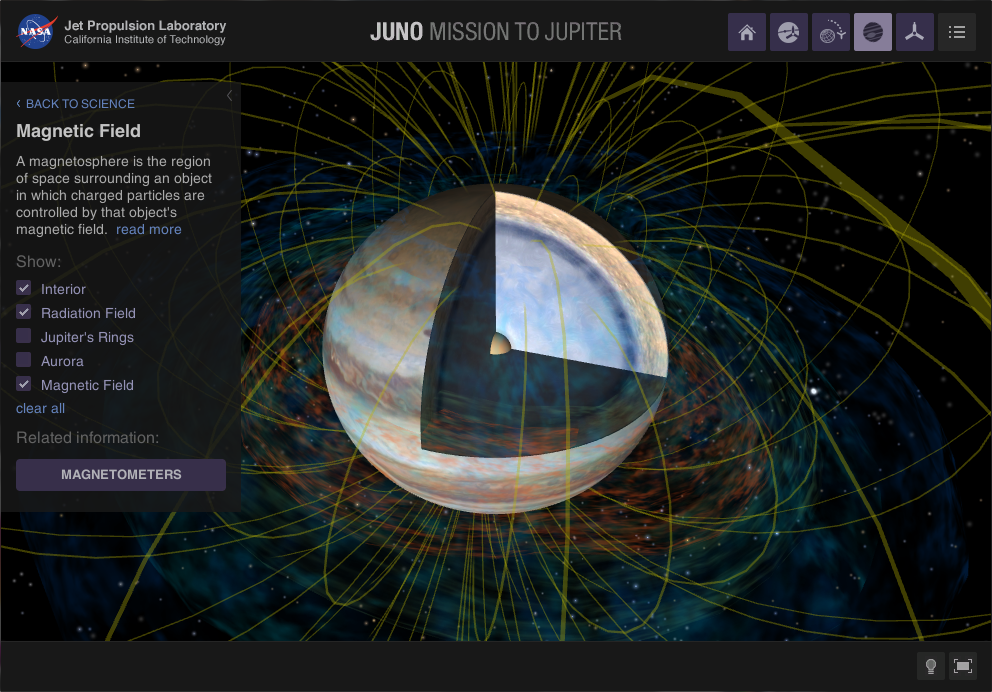Screen dimensions: 992x692
Task: Click the lightbulb hint icon
Action: pyautogui.click(x=931, y=666)
